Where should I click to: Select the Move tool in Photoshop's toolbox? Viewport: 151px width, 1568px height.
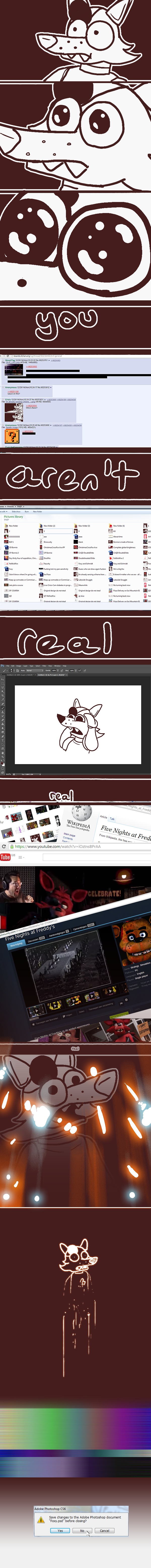[3, 679]
